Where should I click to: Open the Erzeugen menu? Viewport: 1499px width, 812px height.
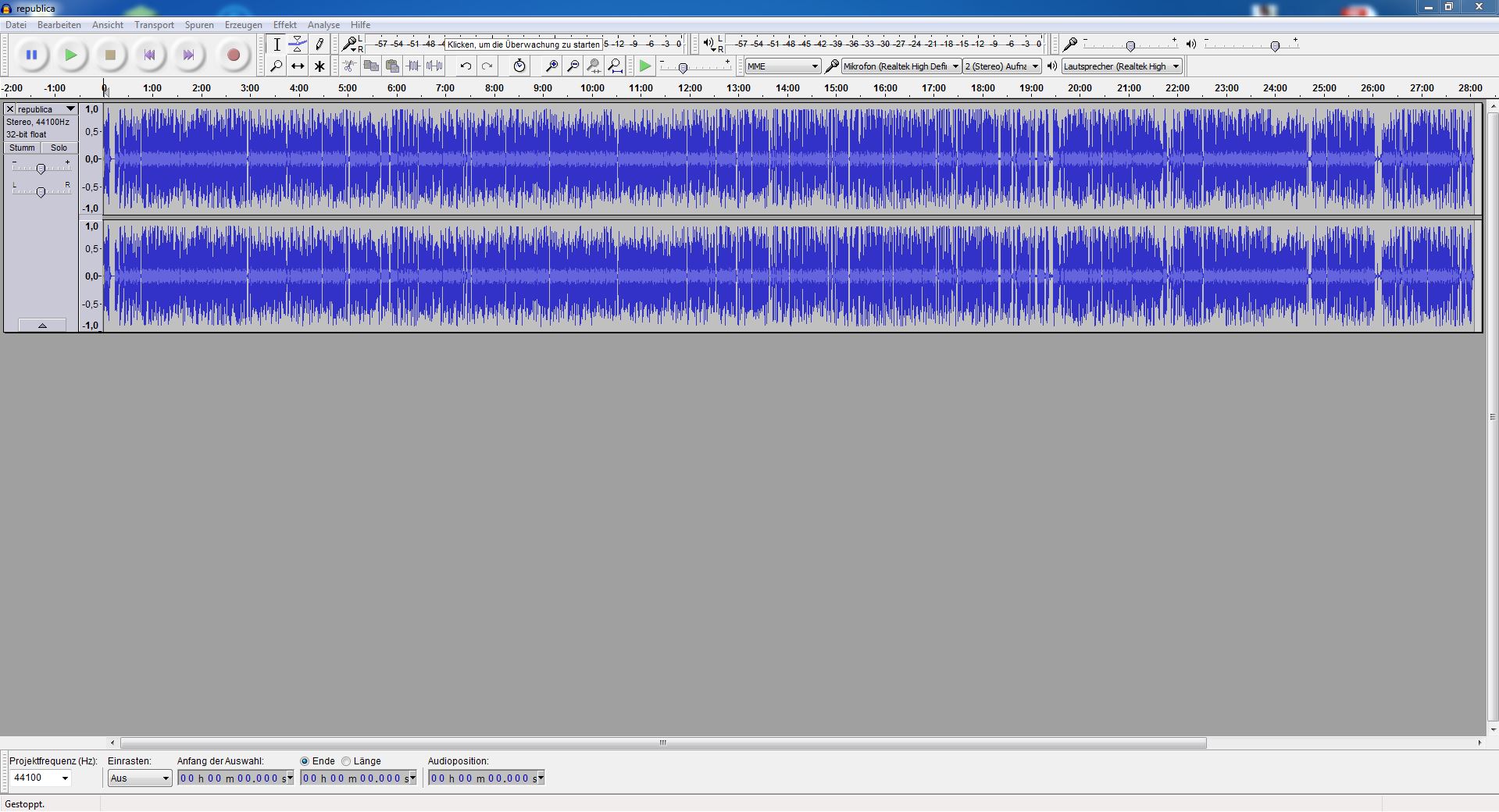click(x=244, y=25)
